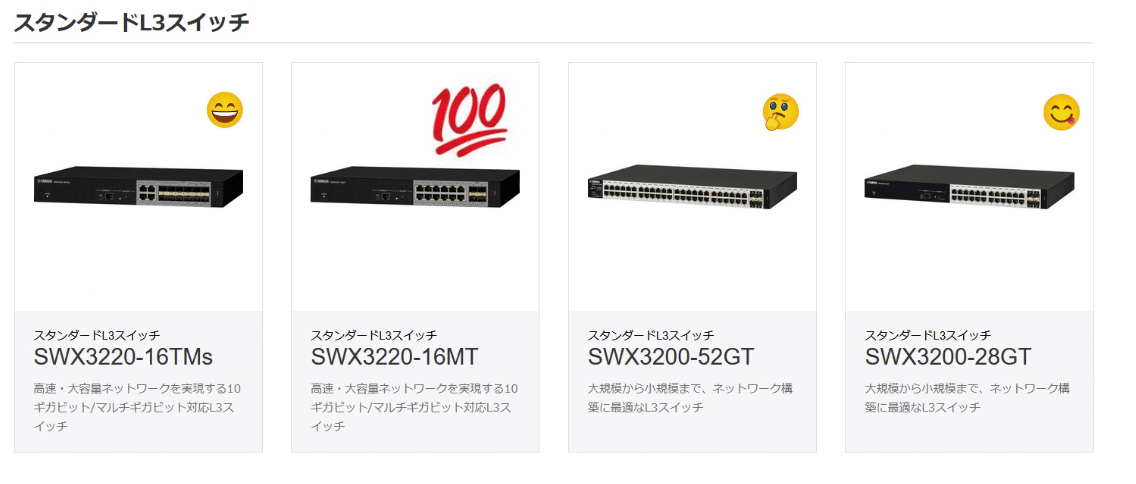Click the category label above SWX3200-28GT
The image size is (1136, 484).
(928, 335)
